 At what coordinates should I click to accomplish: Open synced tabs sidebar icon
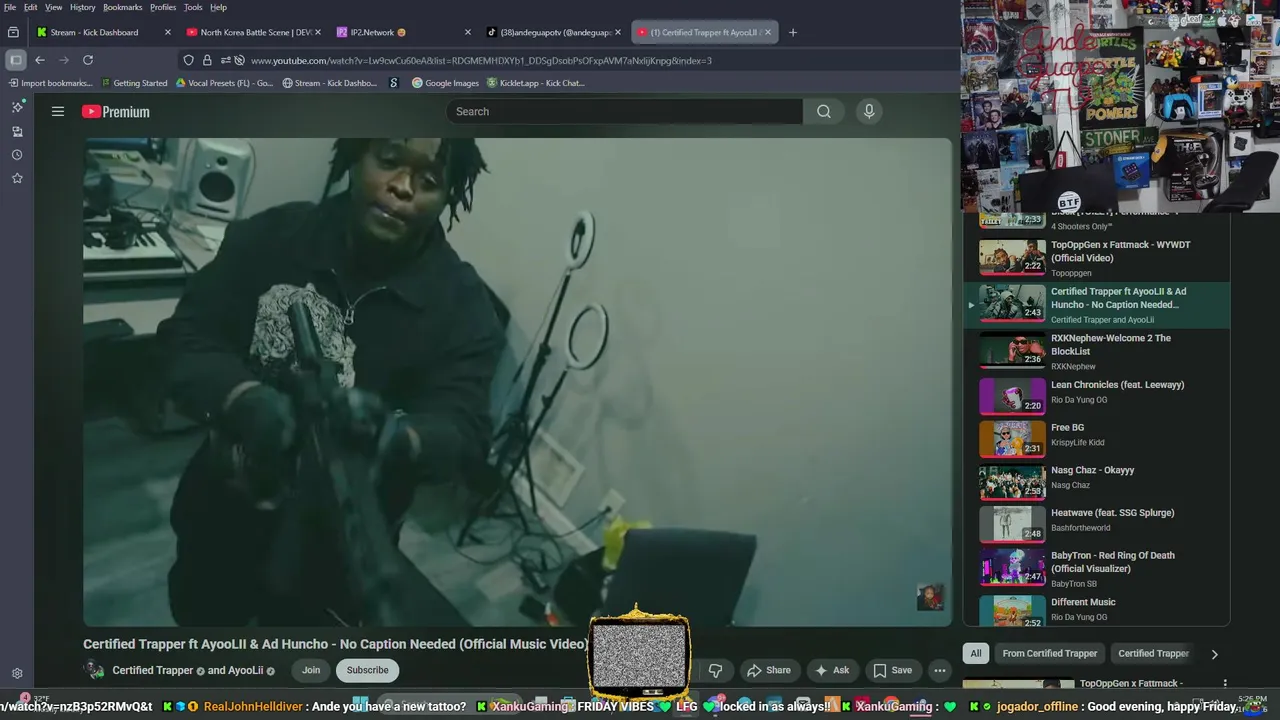[x=17, y=131]
